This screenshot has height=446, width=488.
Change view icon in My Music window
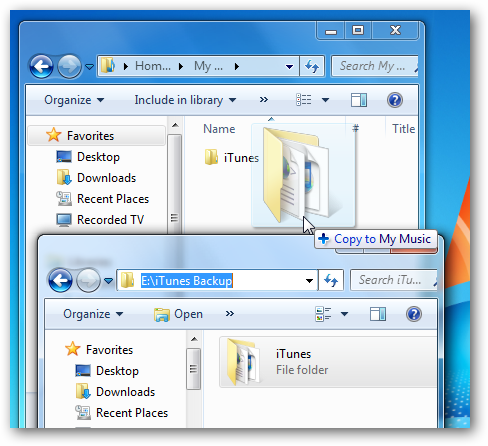point(304,100)
